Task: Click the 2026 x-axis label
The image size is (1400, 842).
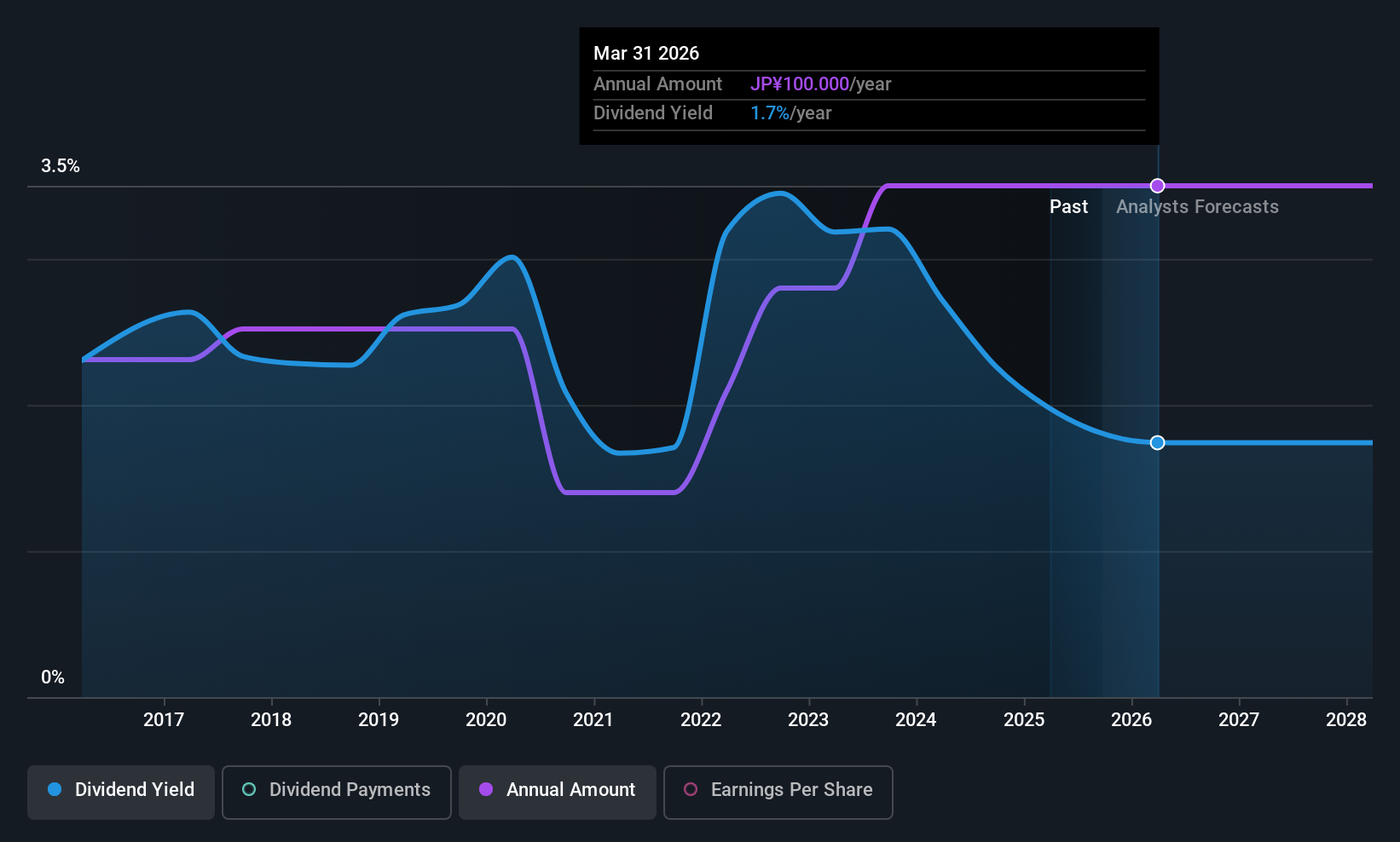Action: [x=1131, y=720]
